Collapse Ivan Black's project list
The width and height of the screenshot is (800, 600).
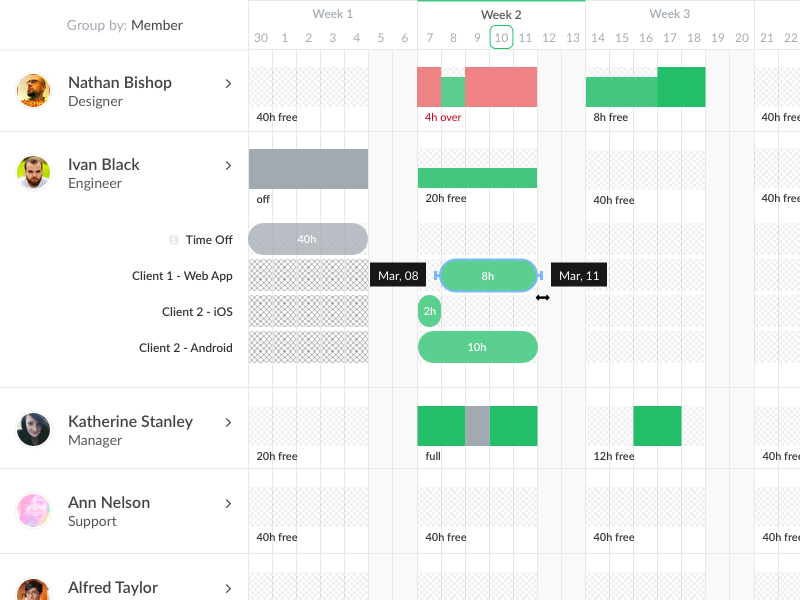pyautogui.click(x=228, y=166)
